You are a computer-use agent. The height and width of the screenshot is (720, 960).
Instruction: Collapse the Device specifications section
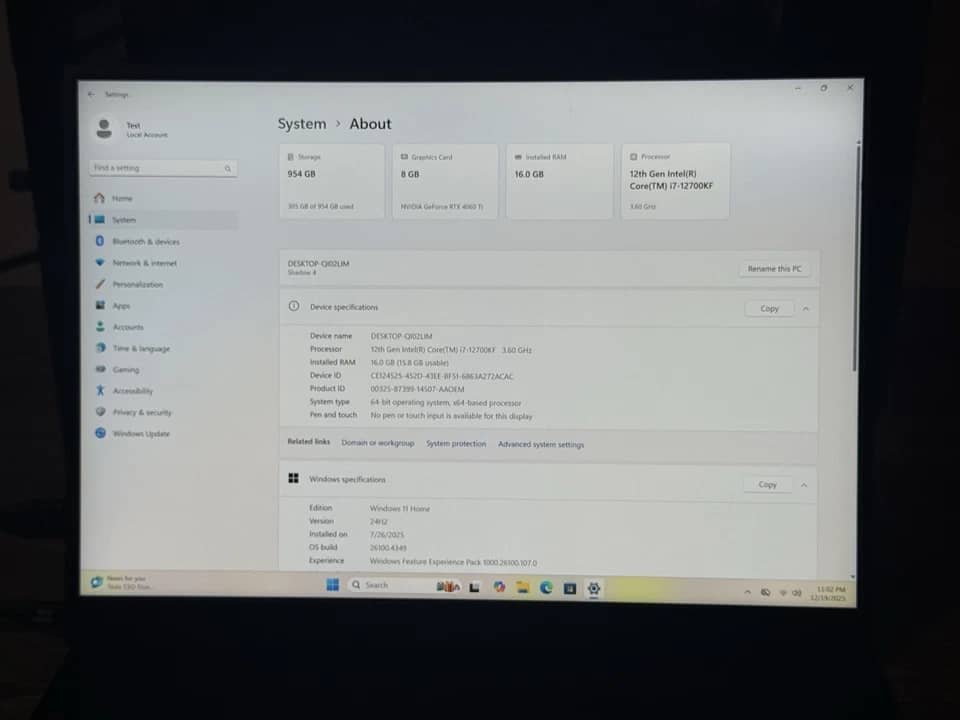(806, 309)
